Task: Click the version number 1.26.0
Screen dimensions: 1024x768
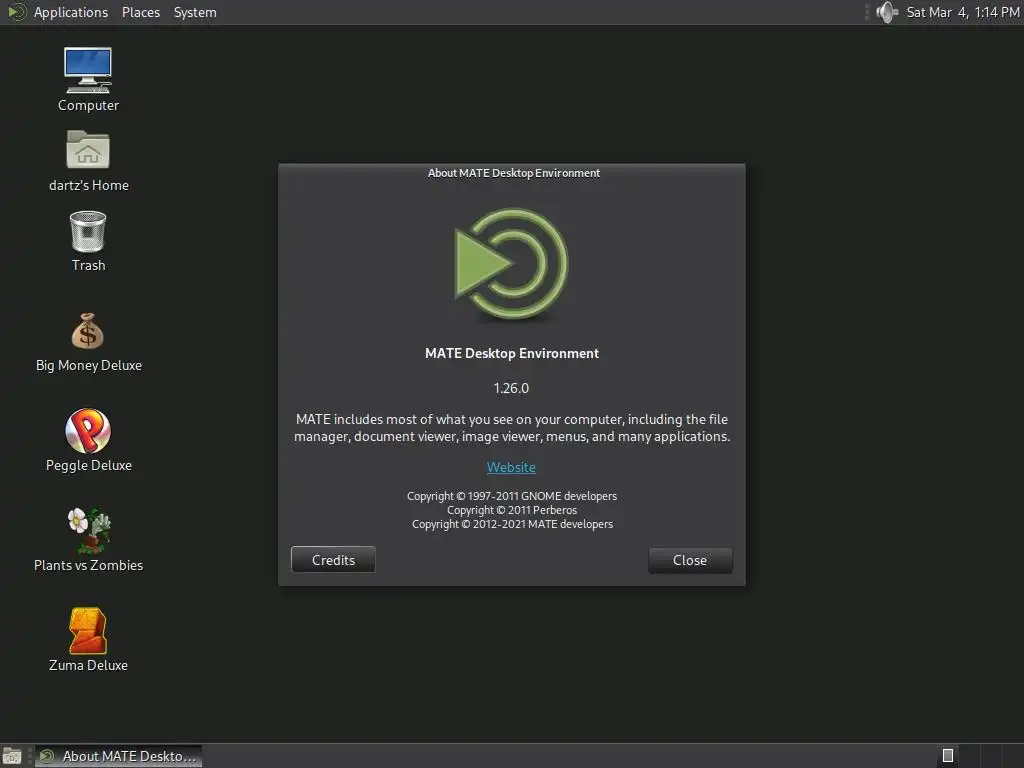Action: click(511, 388)
